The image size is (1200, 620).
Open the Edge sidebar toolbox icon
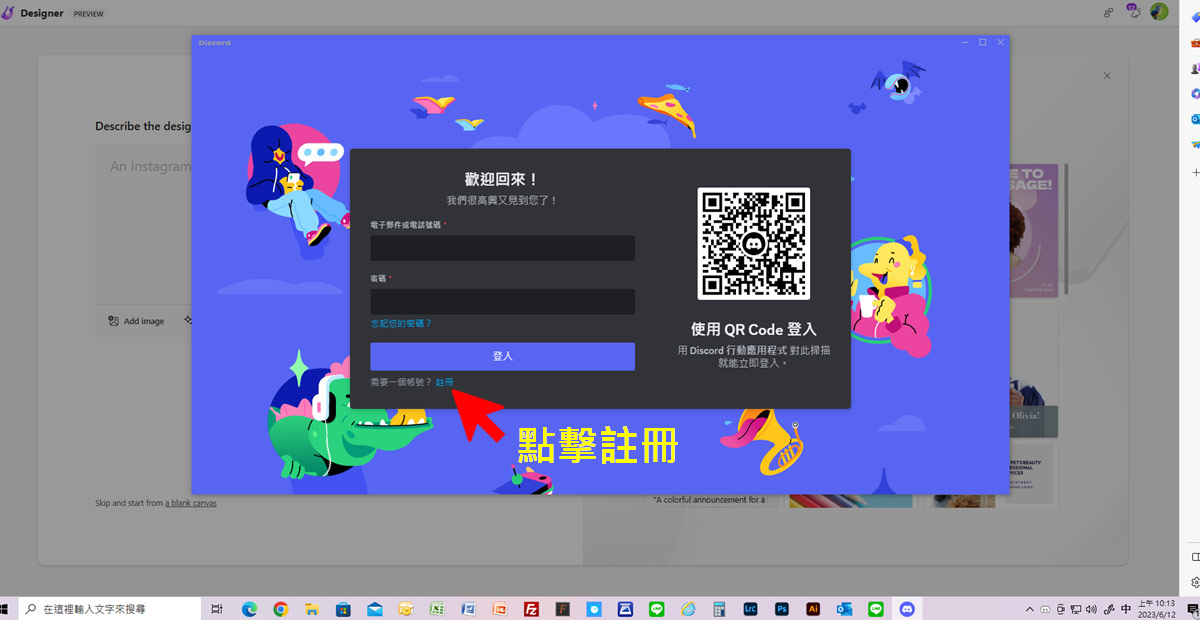pyautogui.click(x=1195, y=42)
